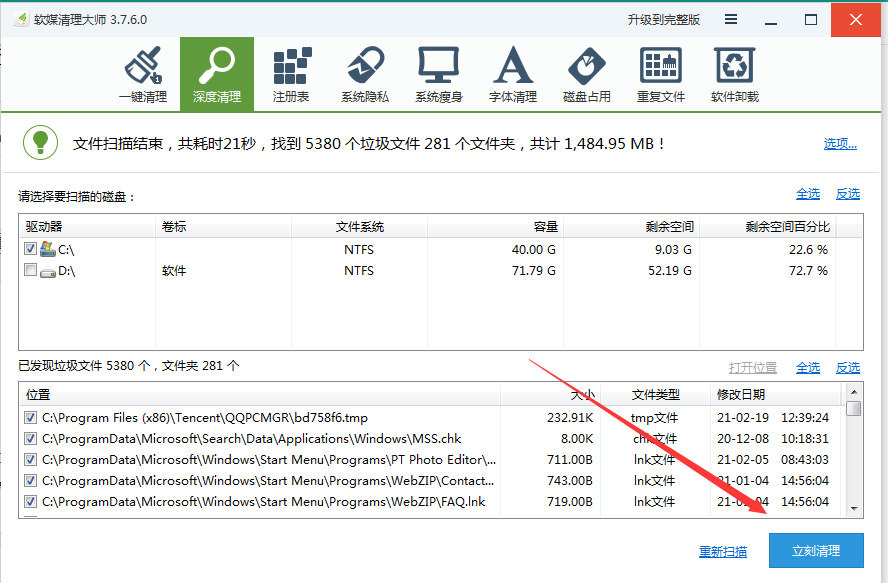Click the file list scrollbar thumb

(854, 408)
